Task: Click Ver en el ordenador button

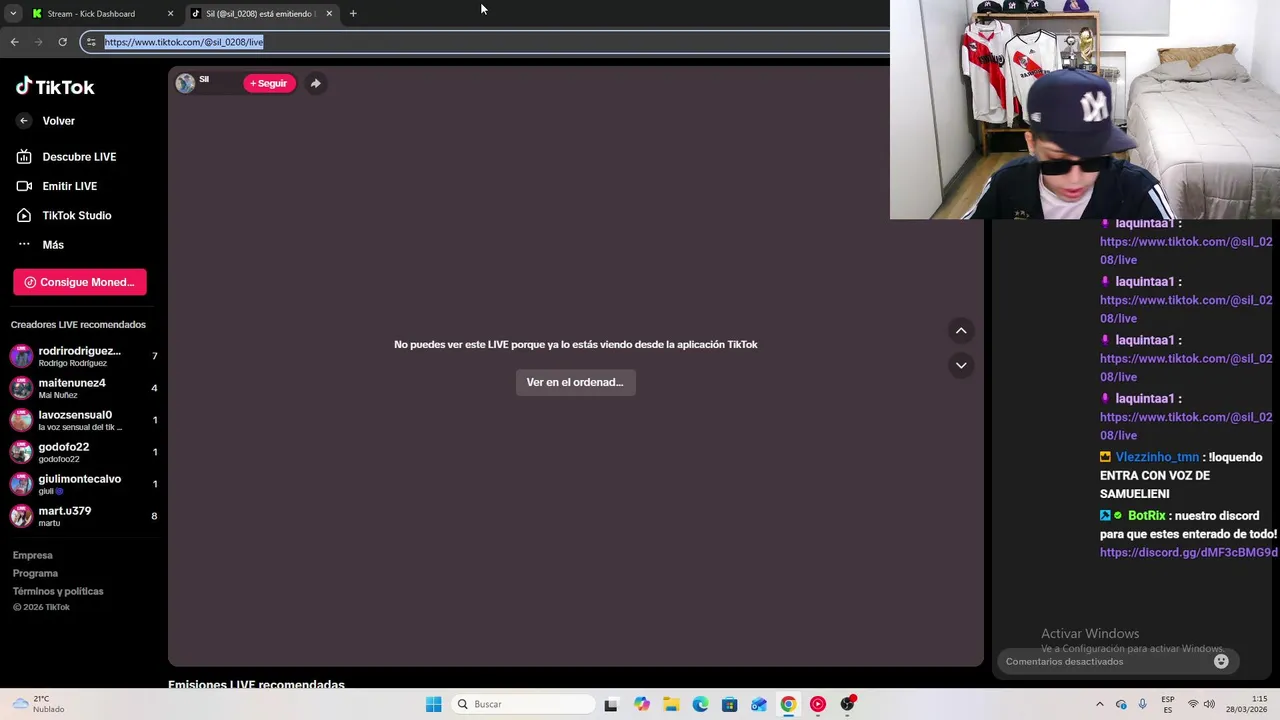Action: pos(575,382)
